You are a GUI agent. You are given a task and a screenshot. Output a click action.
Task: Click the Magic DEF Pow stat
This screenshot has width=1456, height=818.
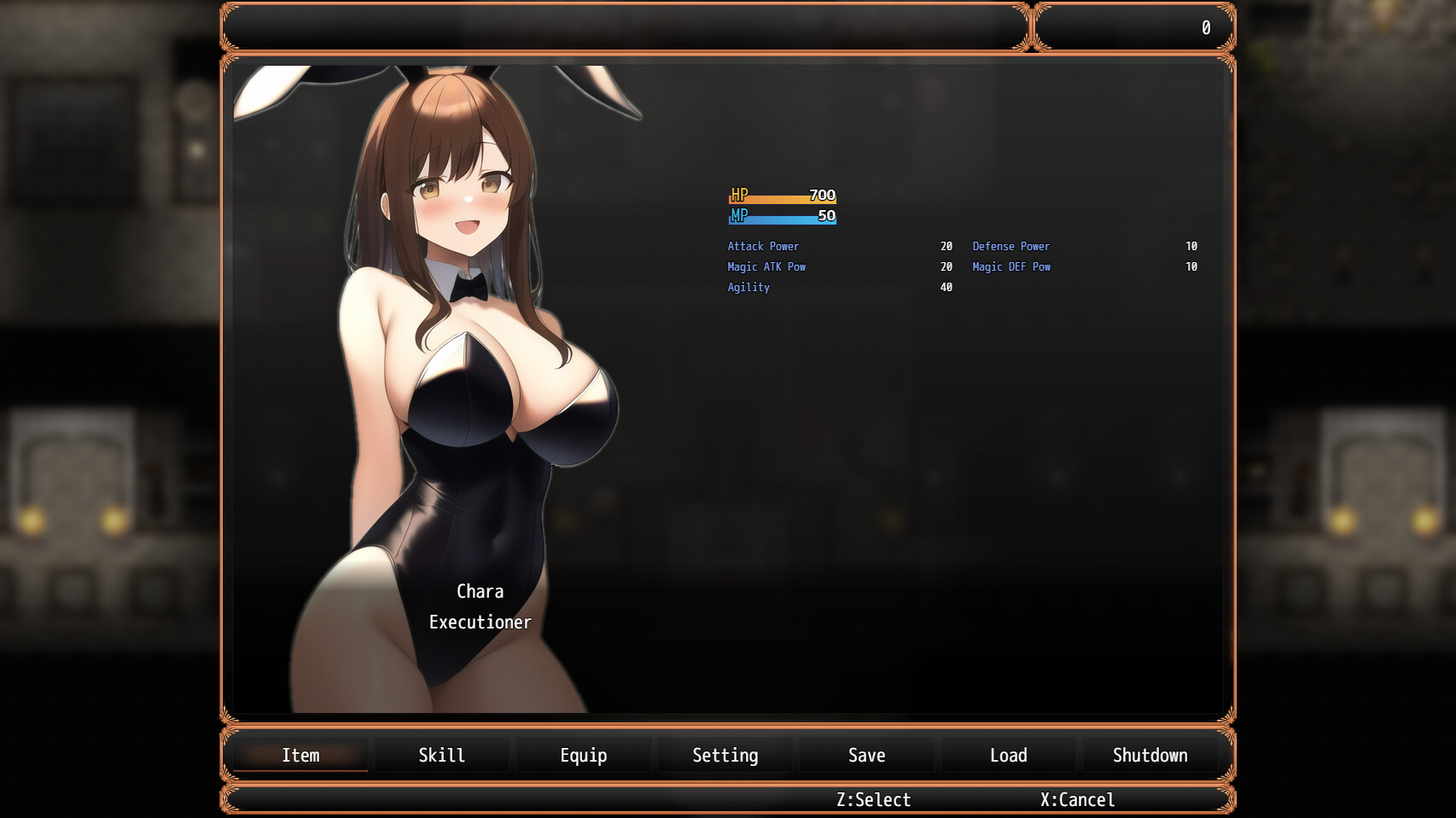coord(1010,267)
